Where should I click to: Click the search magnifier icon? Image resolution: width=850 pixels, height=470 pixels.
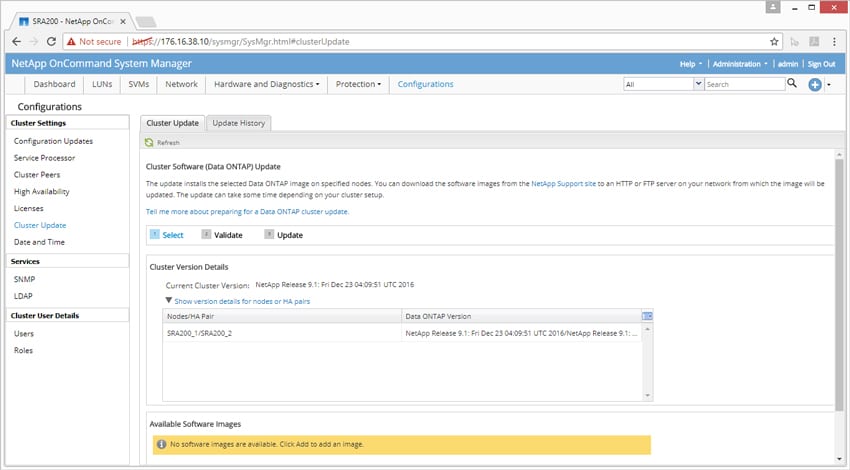pyautogui.click(x=792, y=83)
